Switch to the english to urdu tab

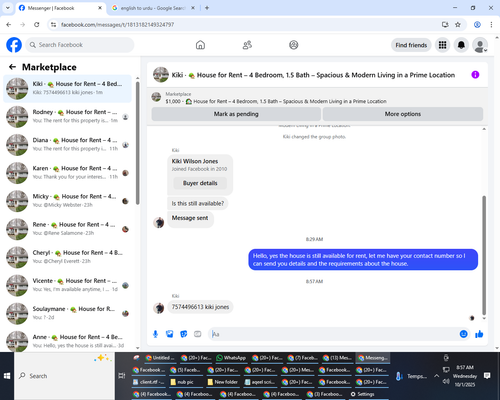[x=153, y=8]
